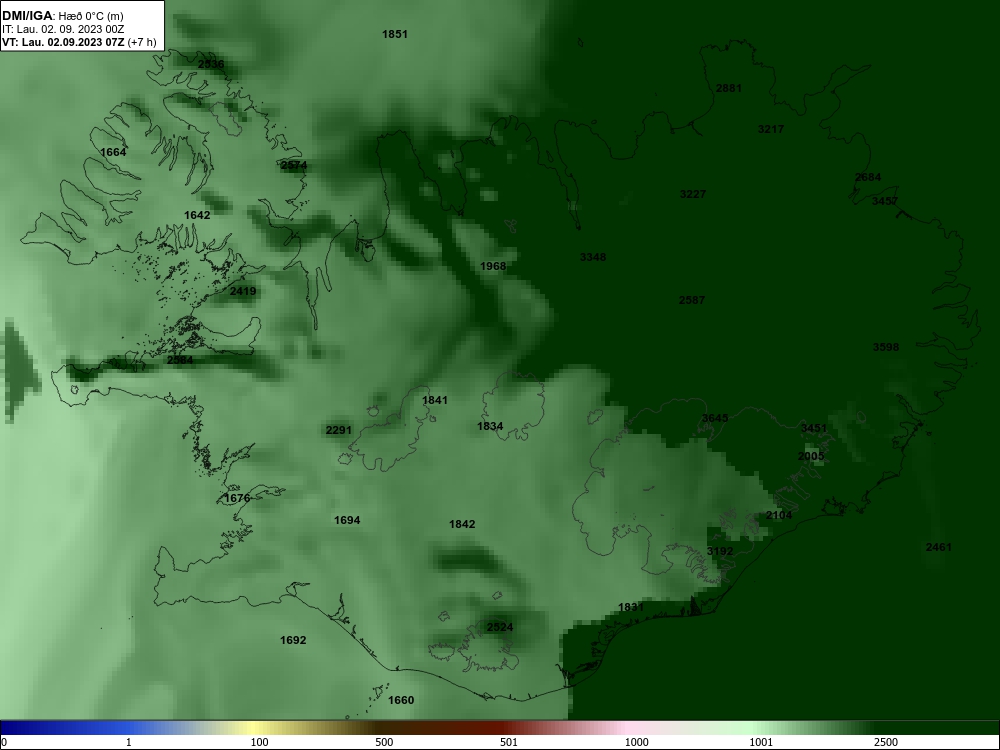This screenshot has width=1000, height=750.
Task: Click the glacier value 1834
Action: coord(490,427)
